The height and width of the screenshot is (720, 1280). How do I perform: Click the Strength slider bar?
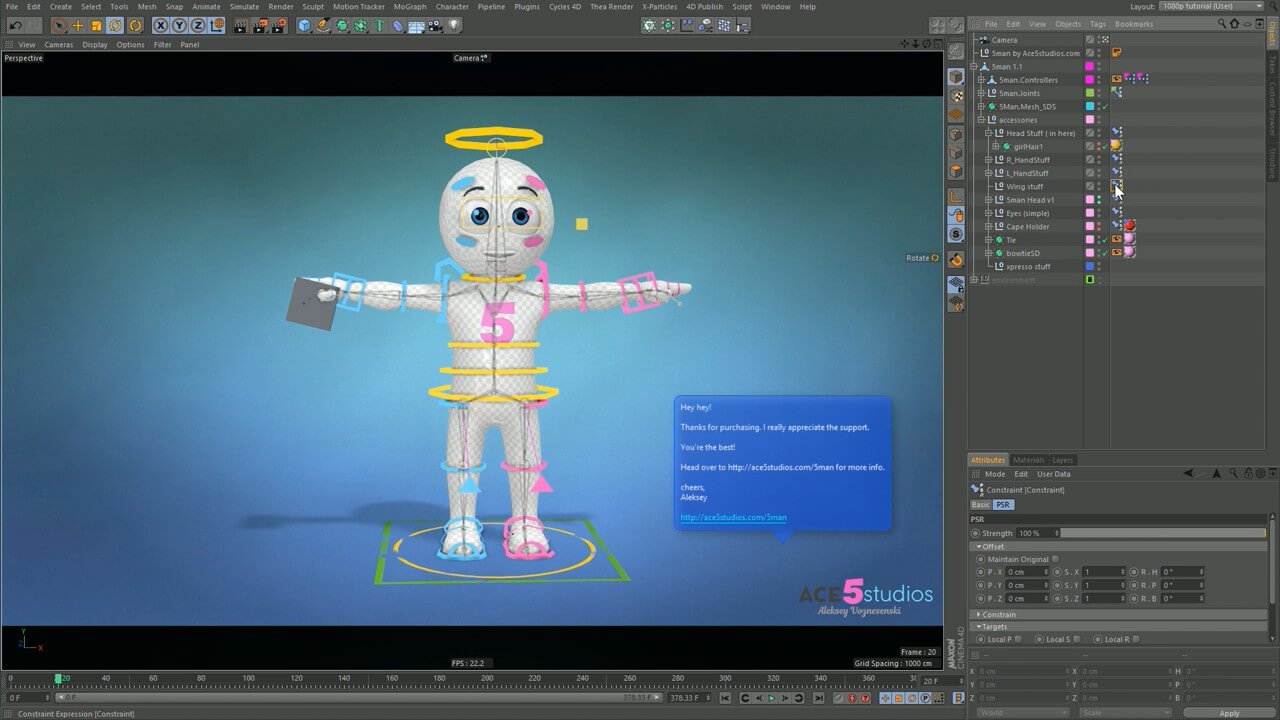1162,533
